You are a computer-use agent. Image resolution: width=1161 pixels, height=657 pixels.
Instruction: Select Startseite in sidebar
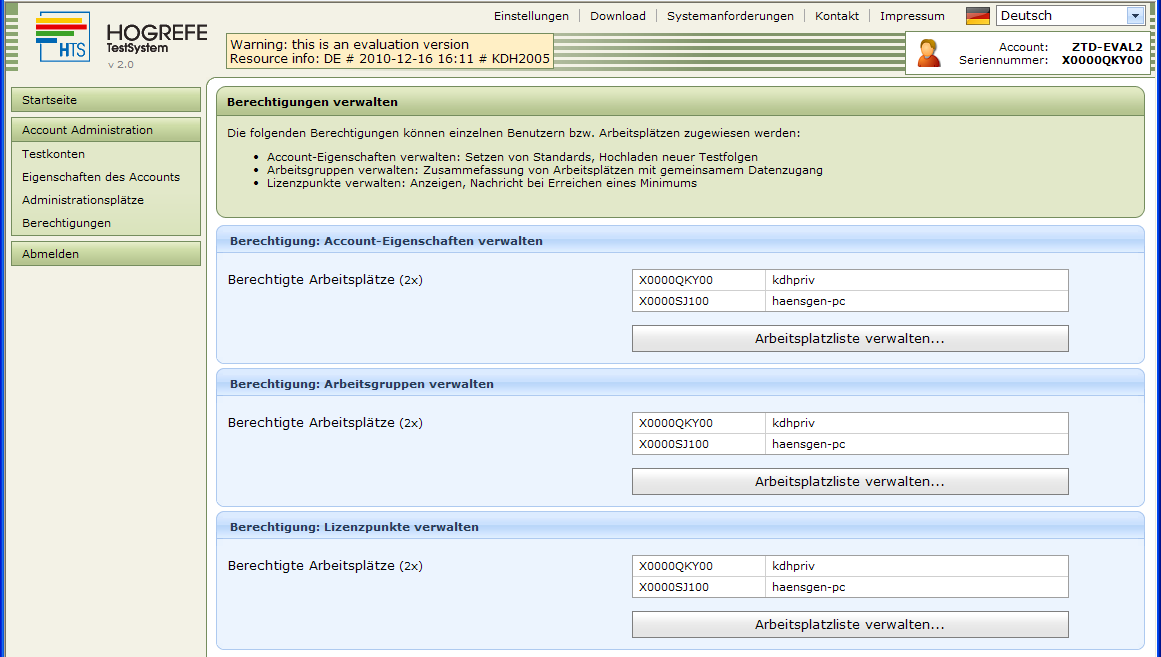(105, 100)
